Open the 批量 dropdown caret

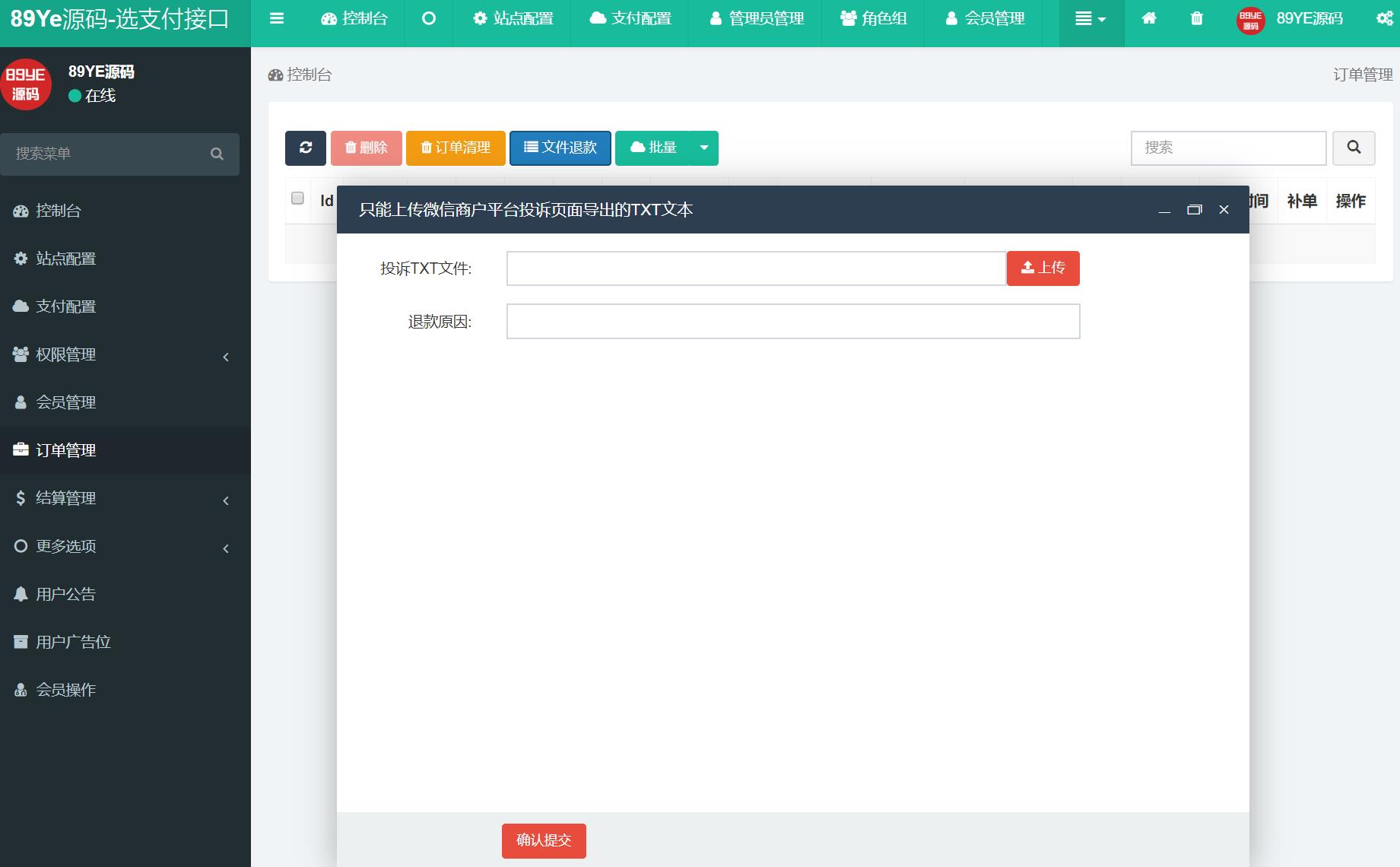coord(704,148)
